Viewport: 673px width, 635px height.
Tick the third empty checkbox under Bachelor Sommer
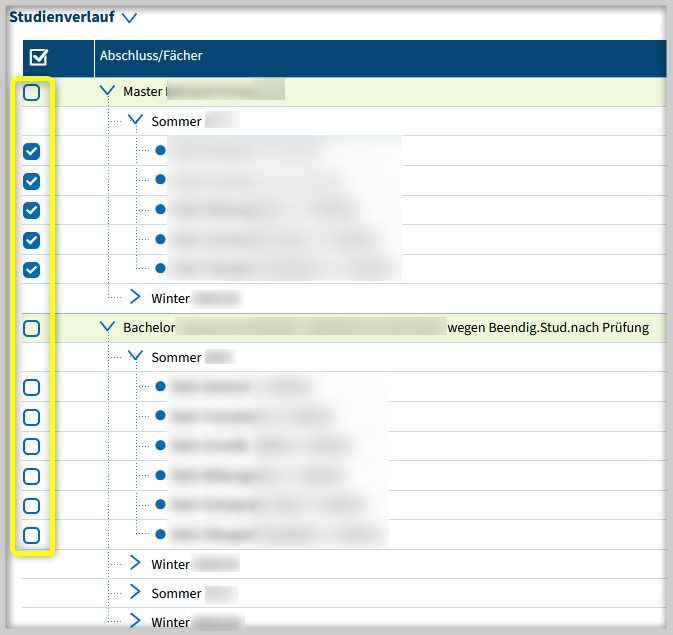click(x=32, y=447)
